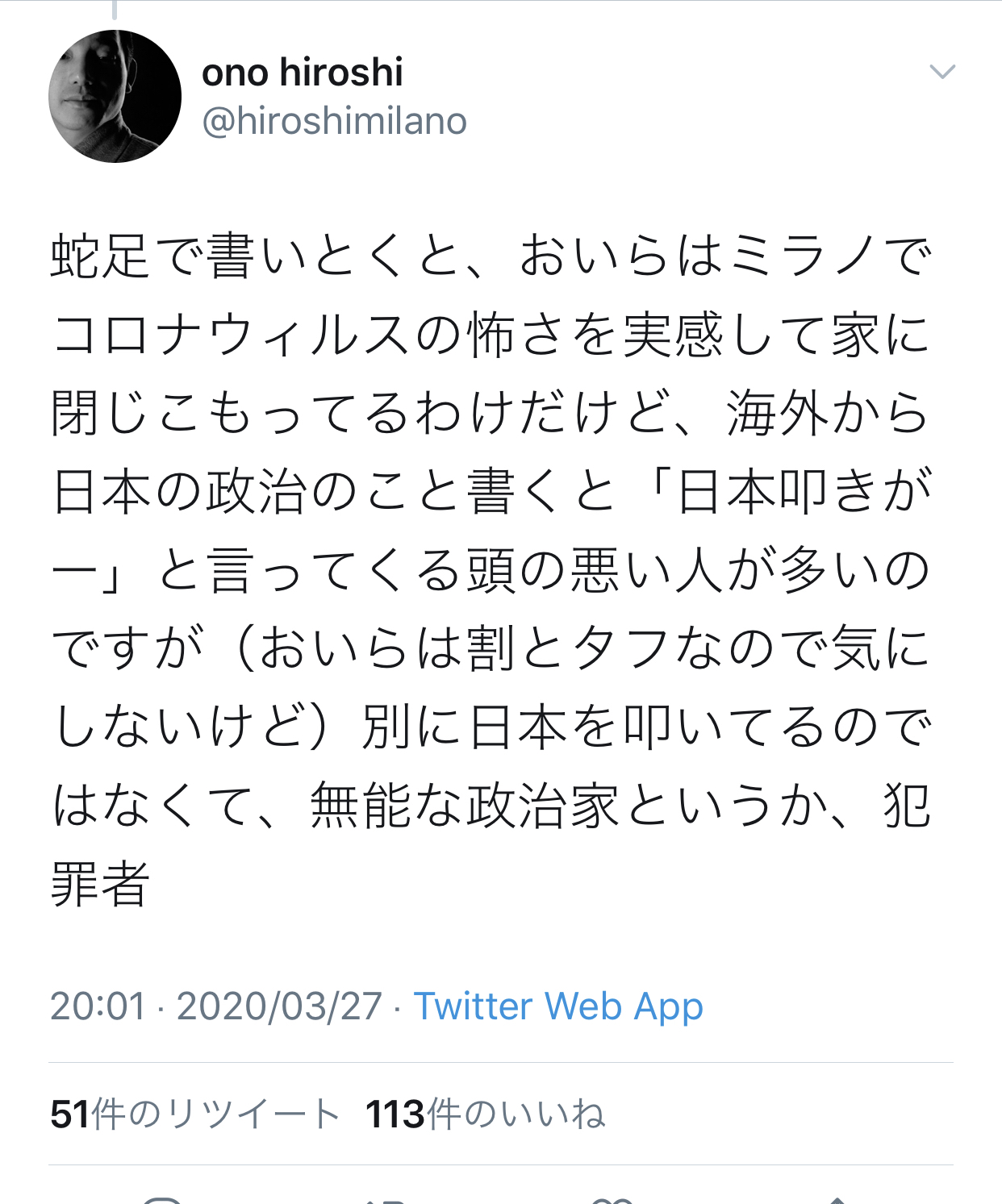Screen dimensions: 1002x1204
Task: Tap ono hiroshi's profile picture
Action: tap(115, 96)
